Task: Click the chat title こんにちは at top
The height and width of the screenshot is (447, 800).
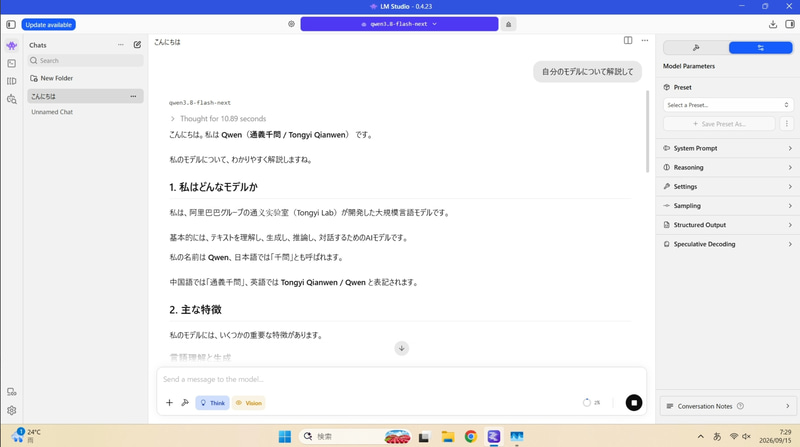Action: 167,42
